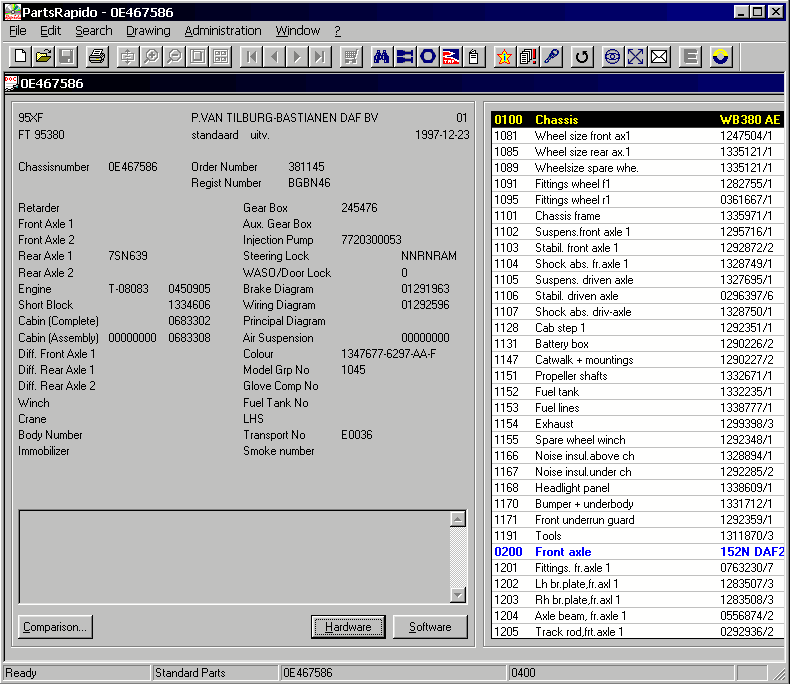Image resolution: width=790 pixels, height=684 pixels.
Task: Click the blue key icon
Action: pos(551,56)
